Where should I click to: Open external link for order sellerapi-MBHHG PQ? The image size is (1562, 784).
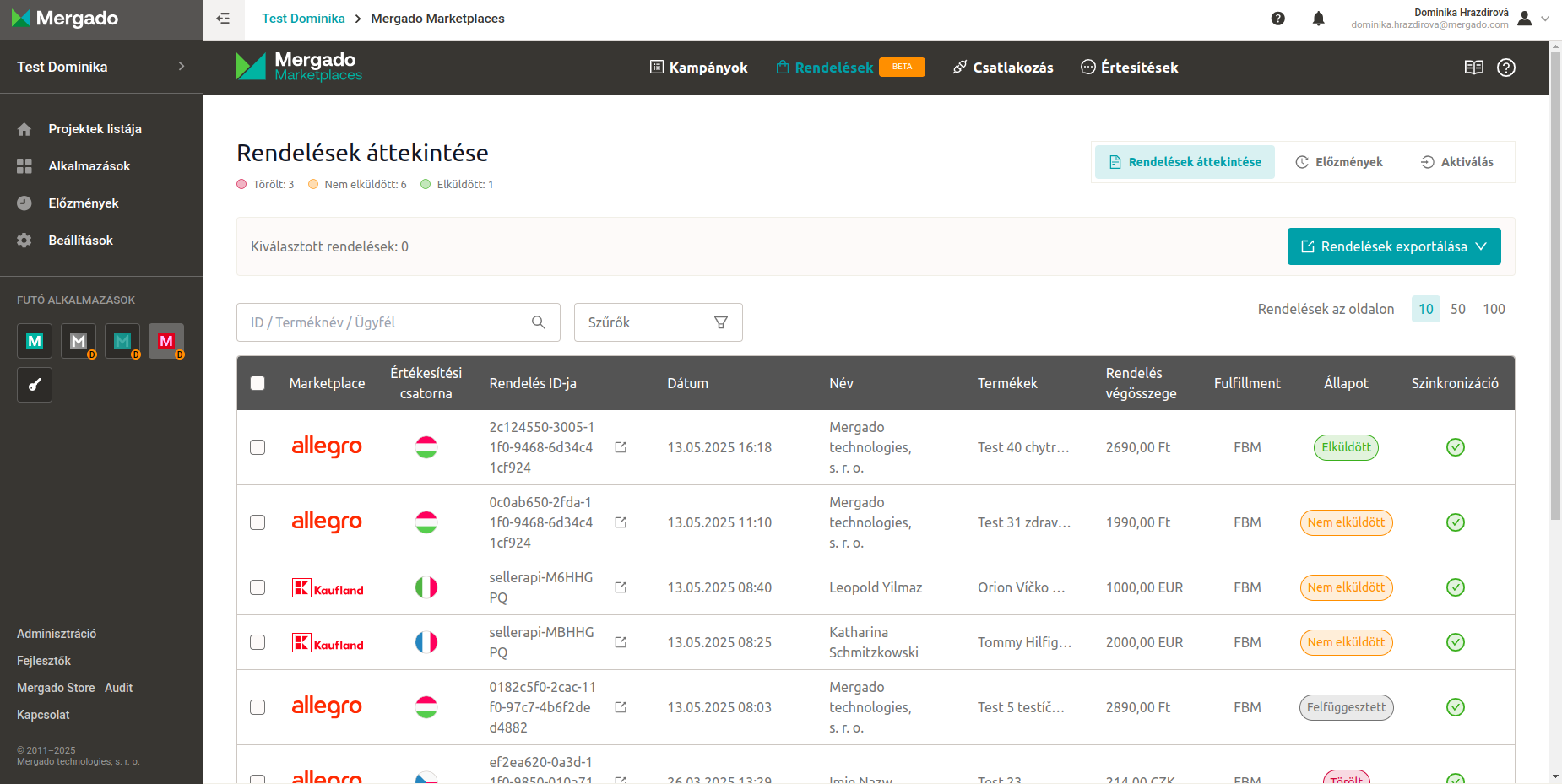[621, 642]
